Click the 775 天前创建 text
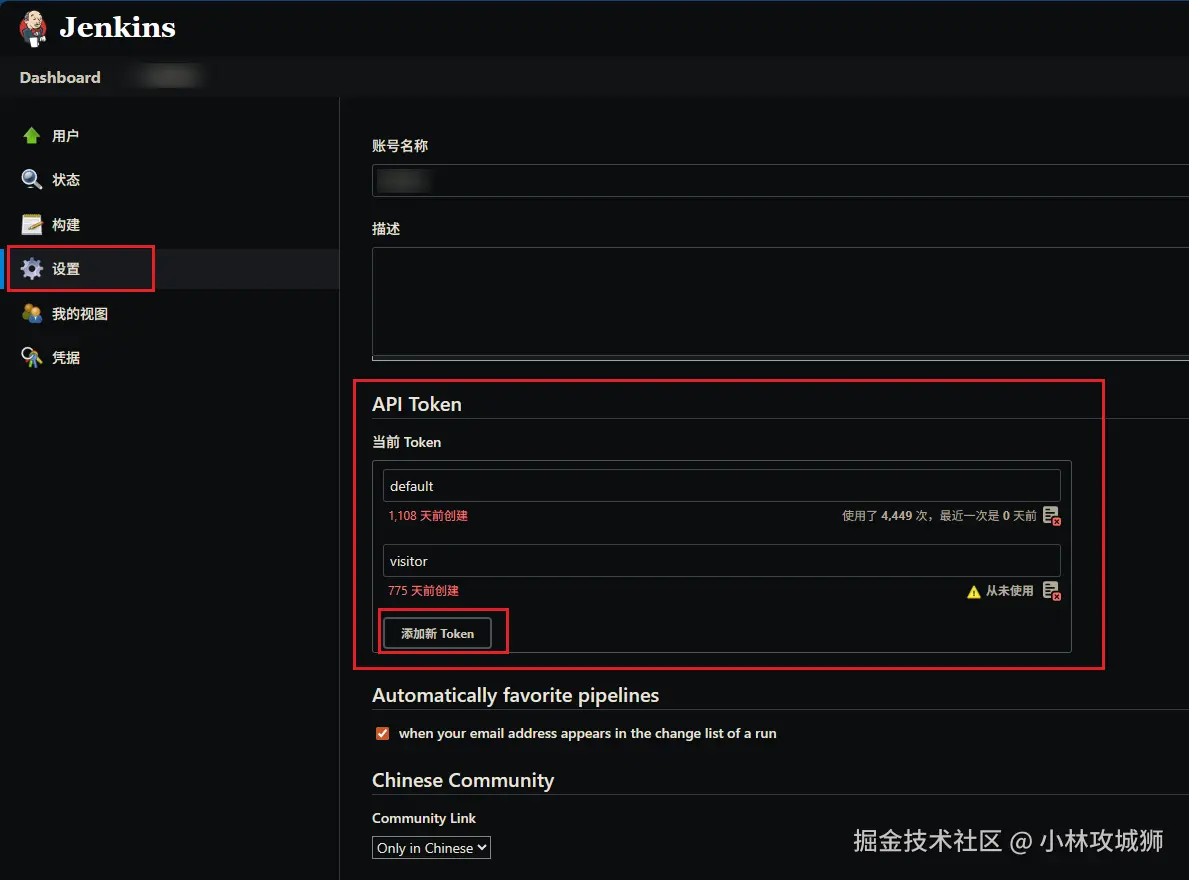Screen dimensions: 1189x880 pos(423,590)
